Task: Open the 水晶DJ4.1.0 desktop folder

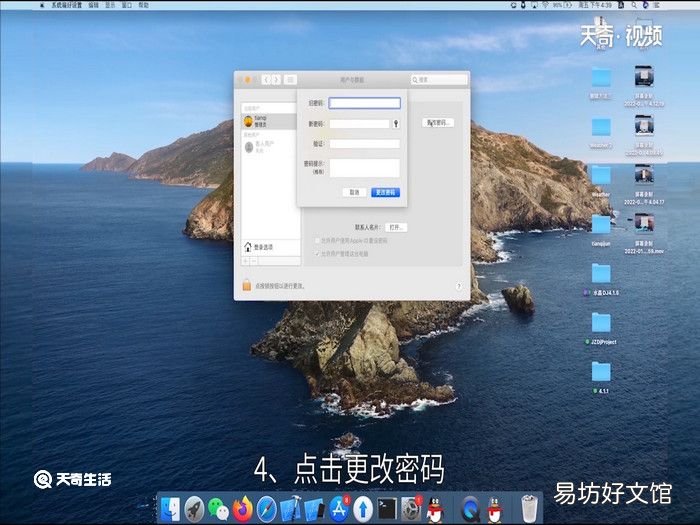Action: (x=601, y=273)
